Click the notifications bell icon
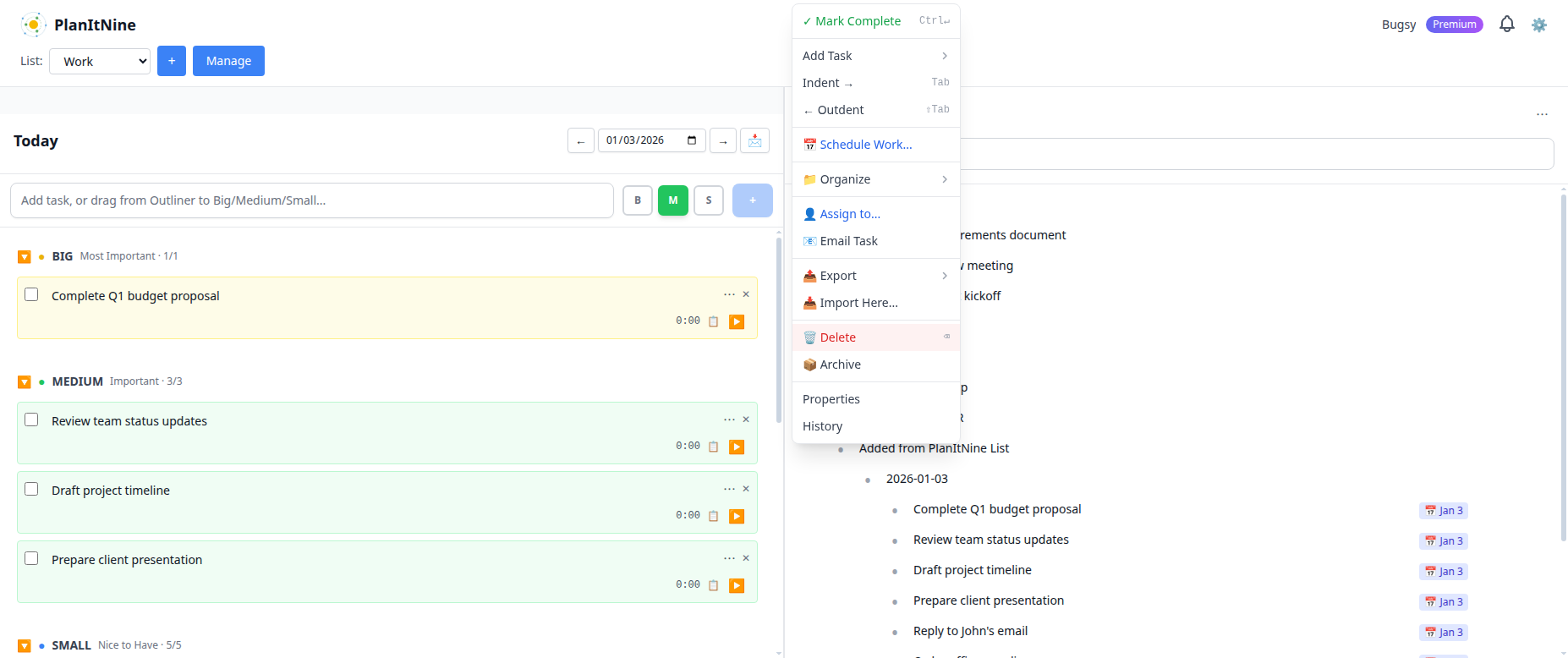This screenshot has height=658, width=1568. (x=1506, y=25)
